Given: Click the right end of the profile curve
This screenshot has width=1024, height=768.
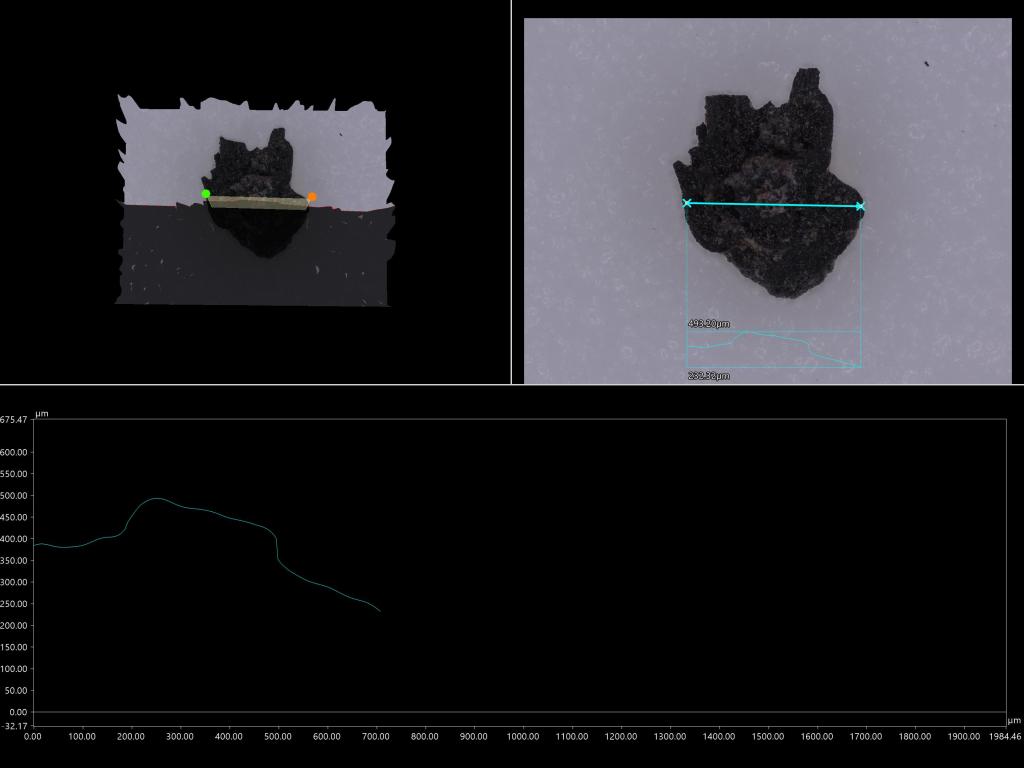Looking at the screenshot, I should pos(380,610).
